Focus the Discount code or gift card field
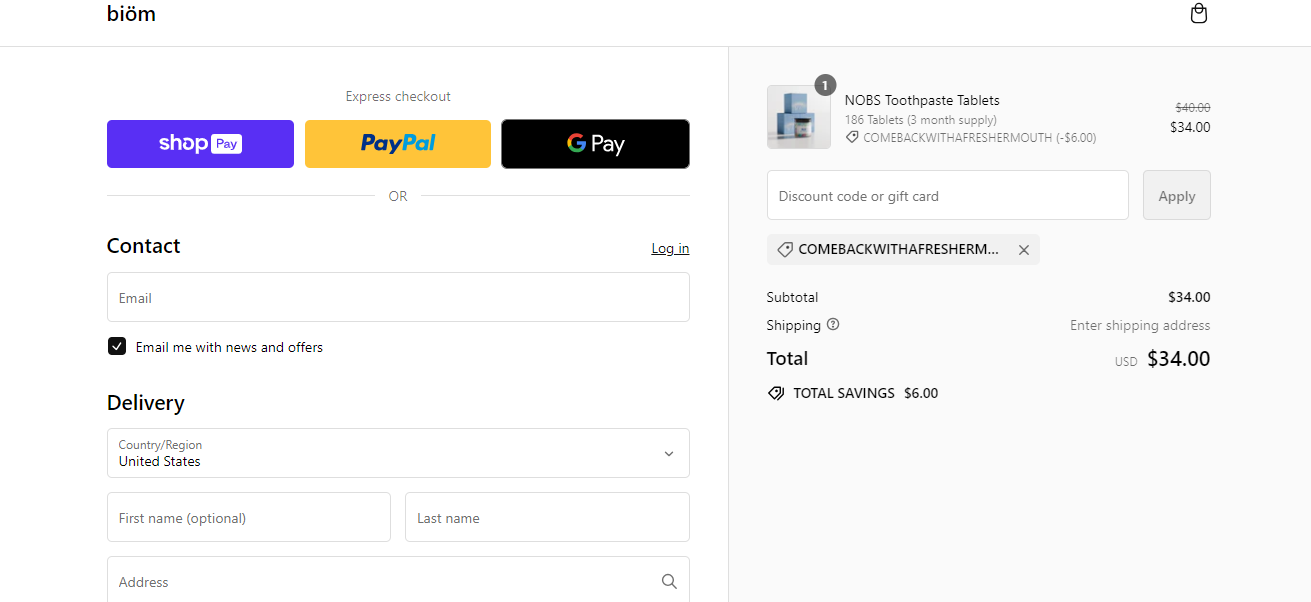Viewport: 1311px width, 602px height. point(948,195)
